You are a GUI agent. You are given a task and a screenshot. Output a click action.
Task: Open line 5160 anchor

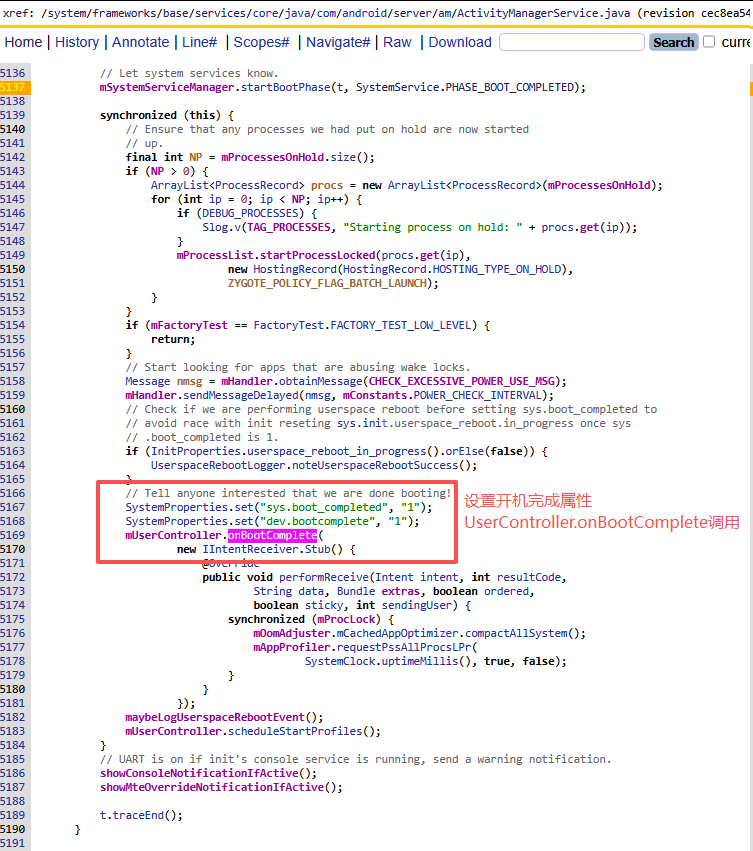point(13,409)
